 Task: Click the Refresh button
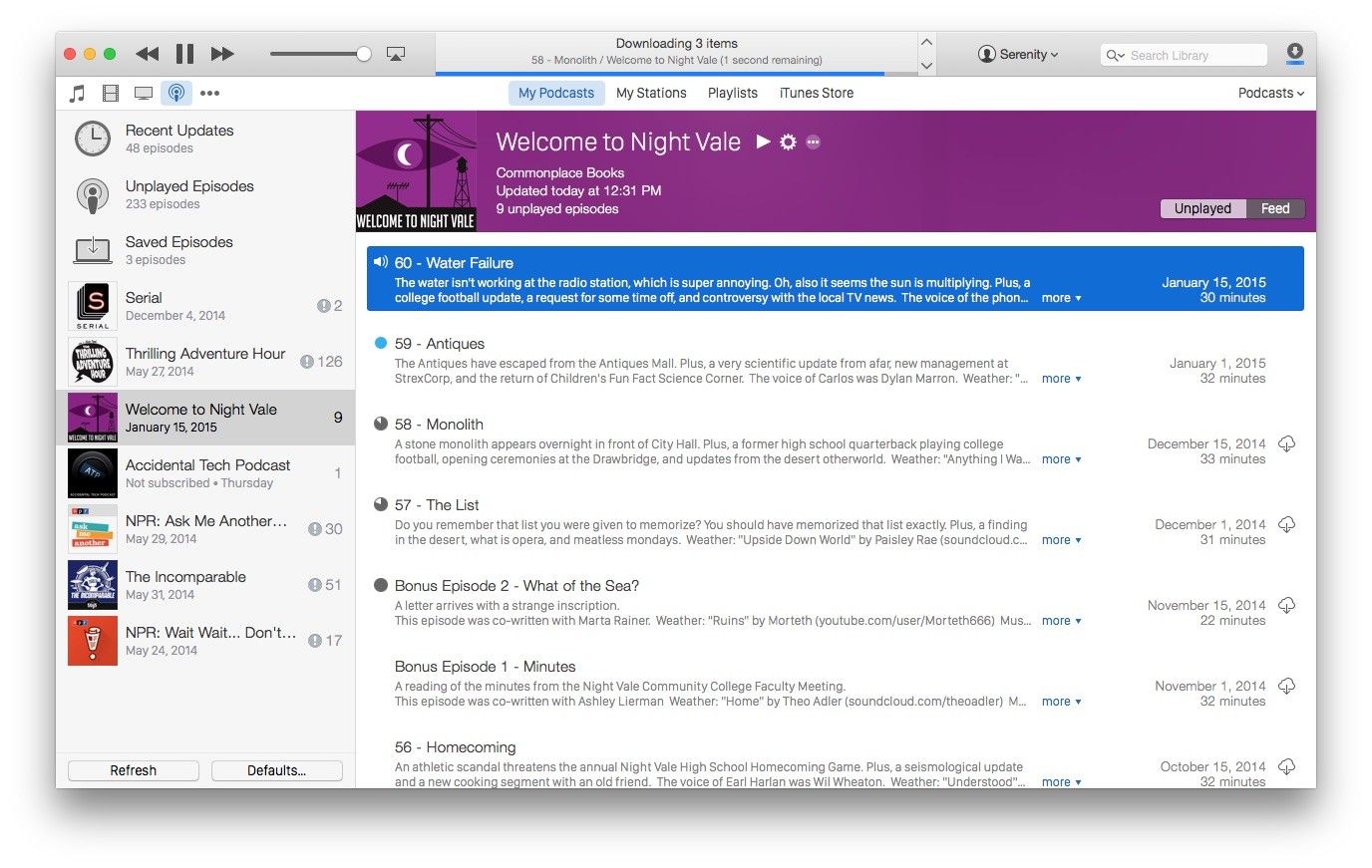[134, 770]
